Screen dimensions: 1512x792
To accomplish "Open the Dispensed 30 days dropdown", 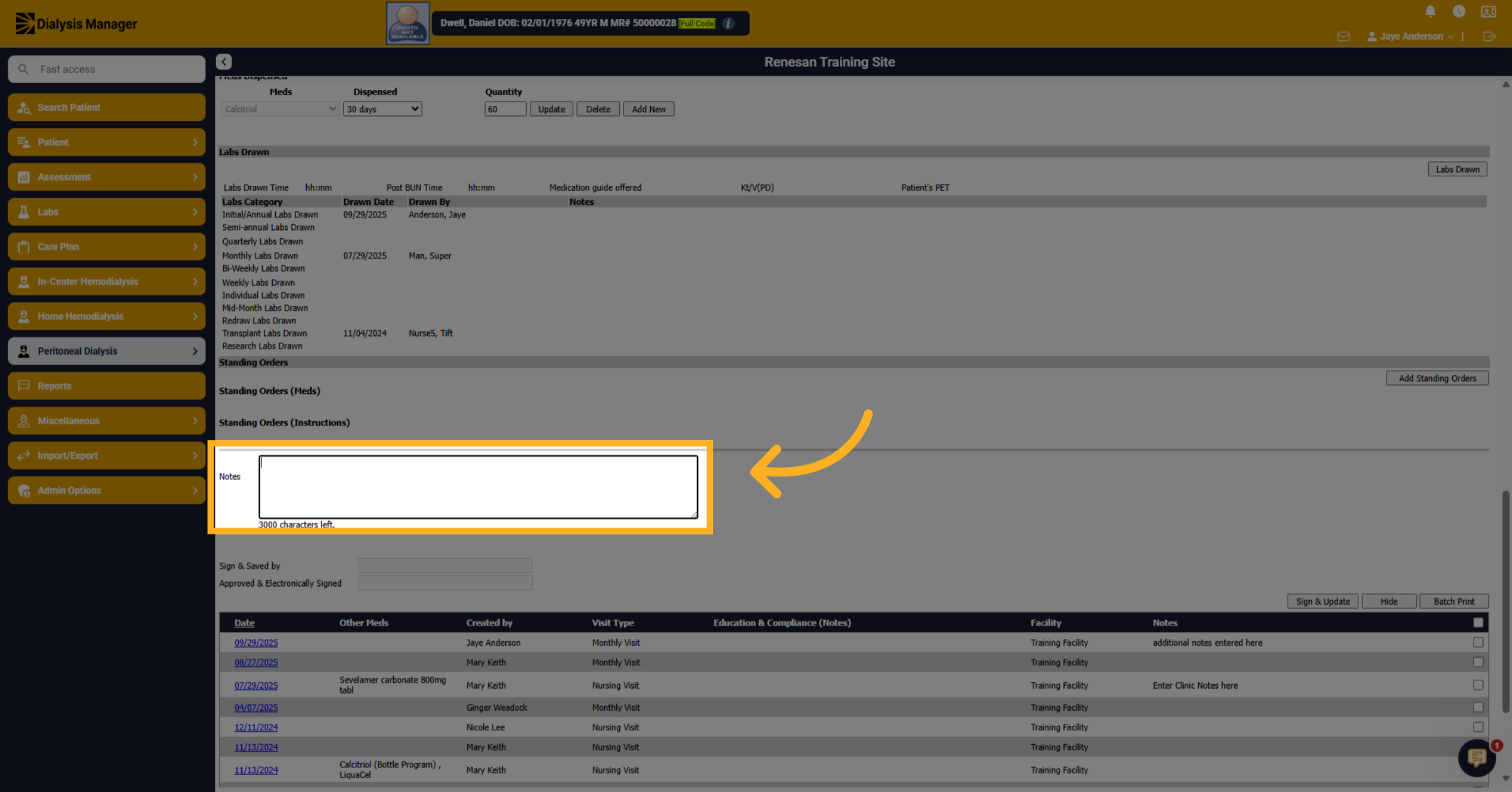I will click(382, 109).
